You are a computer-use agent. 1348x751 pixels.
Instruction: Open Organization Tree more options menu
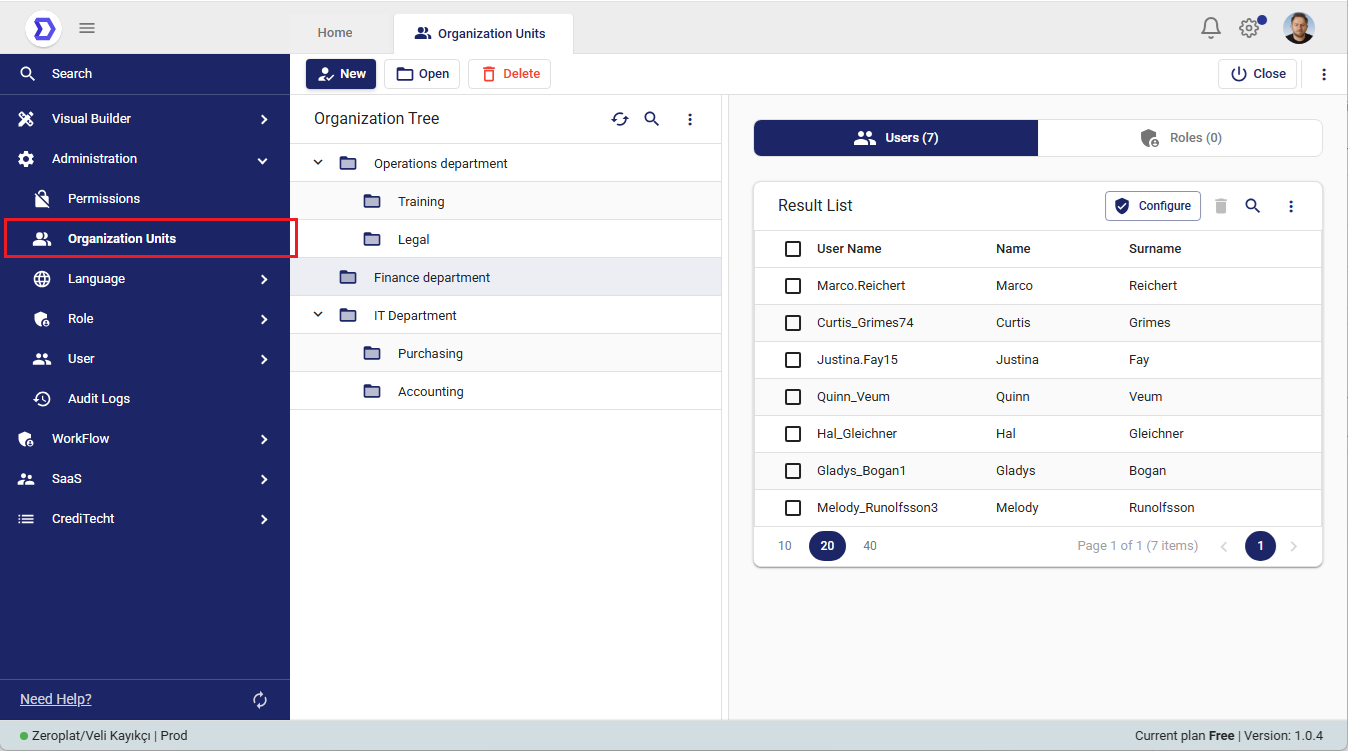[x=690, y=119]
